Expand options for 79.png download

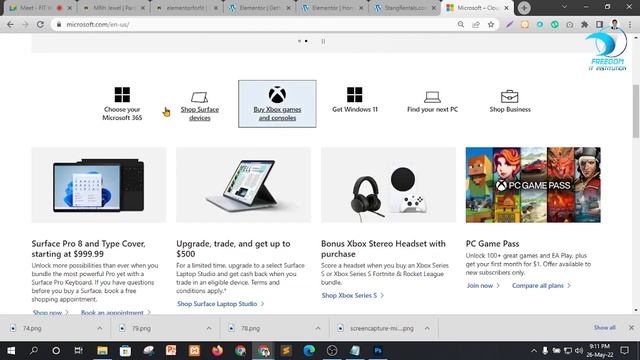coord(209,328)
